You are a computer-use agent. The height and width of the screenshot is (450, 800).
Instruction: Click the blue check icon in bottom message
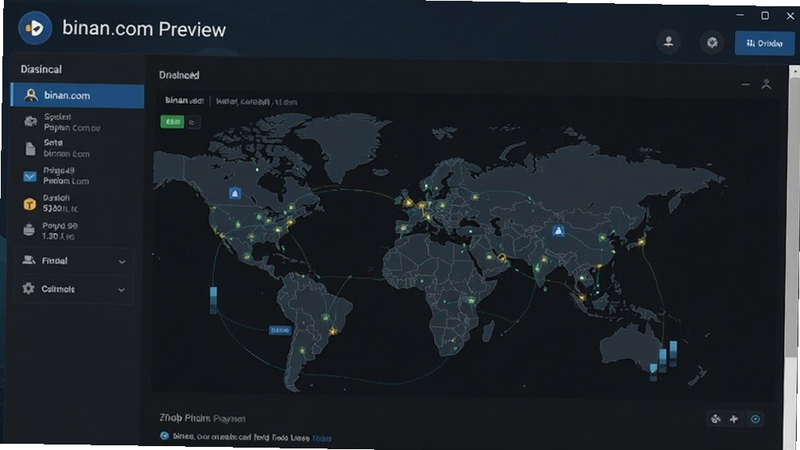[164, 436]
